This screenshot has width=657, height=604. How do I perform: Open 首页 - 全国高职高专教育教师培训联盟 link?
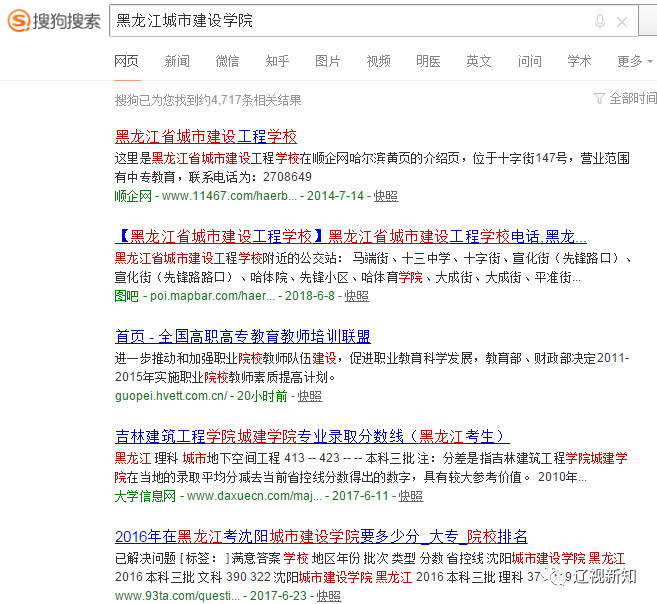pos(243,337)
